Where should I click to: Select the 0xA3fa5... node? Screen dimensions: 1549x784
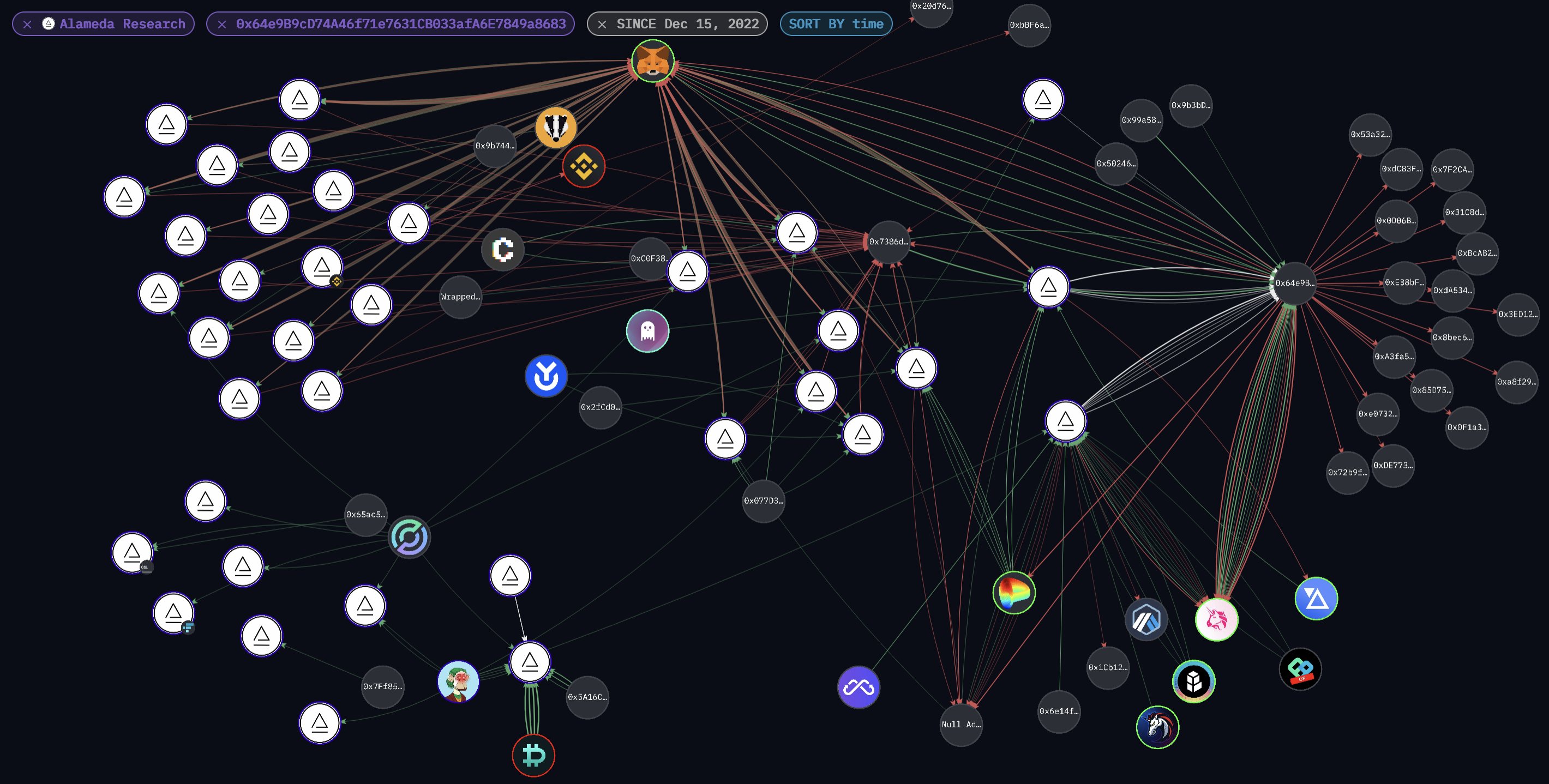point(1395,357)
